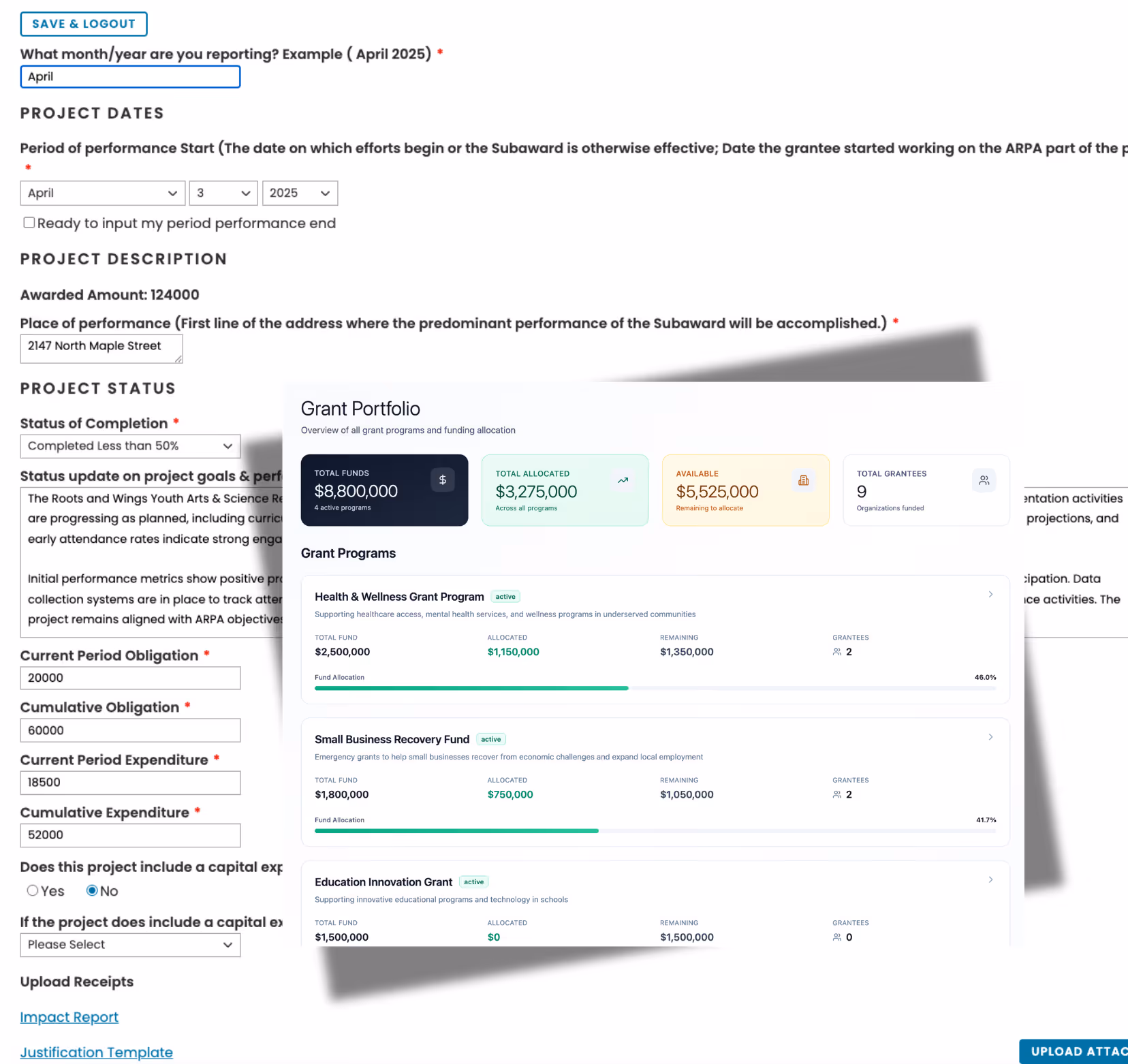The height and width of the screenshot is (1064, 1128).
Task: Expand the Small Business Recovery Fund details
Action: [x=990, y=736]
